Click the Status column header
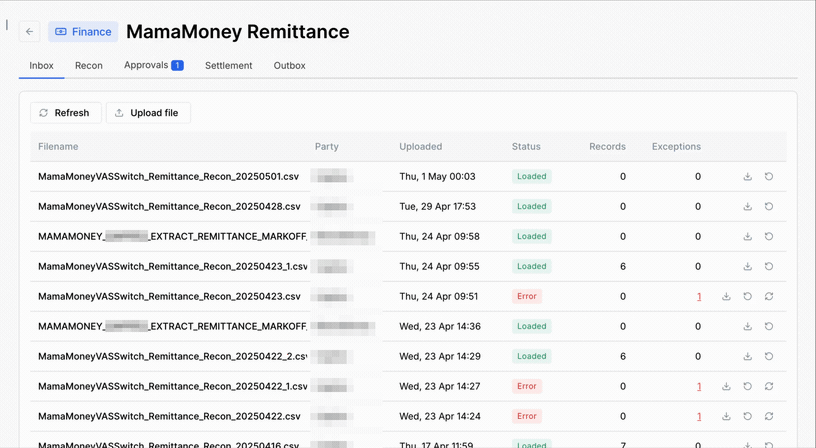This screenshot has width=816, height=448. pyautogui.click(x=526, y=147)
